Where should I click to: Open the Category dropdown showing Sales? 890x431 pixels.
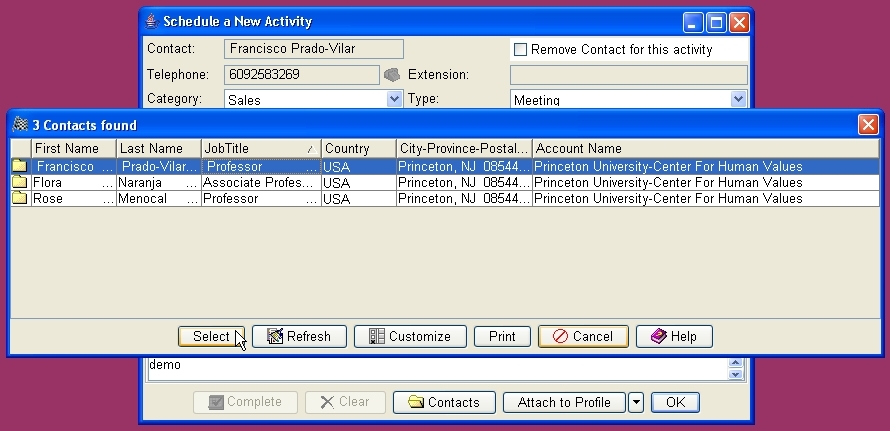[394, 99]
